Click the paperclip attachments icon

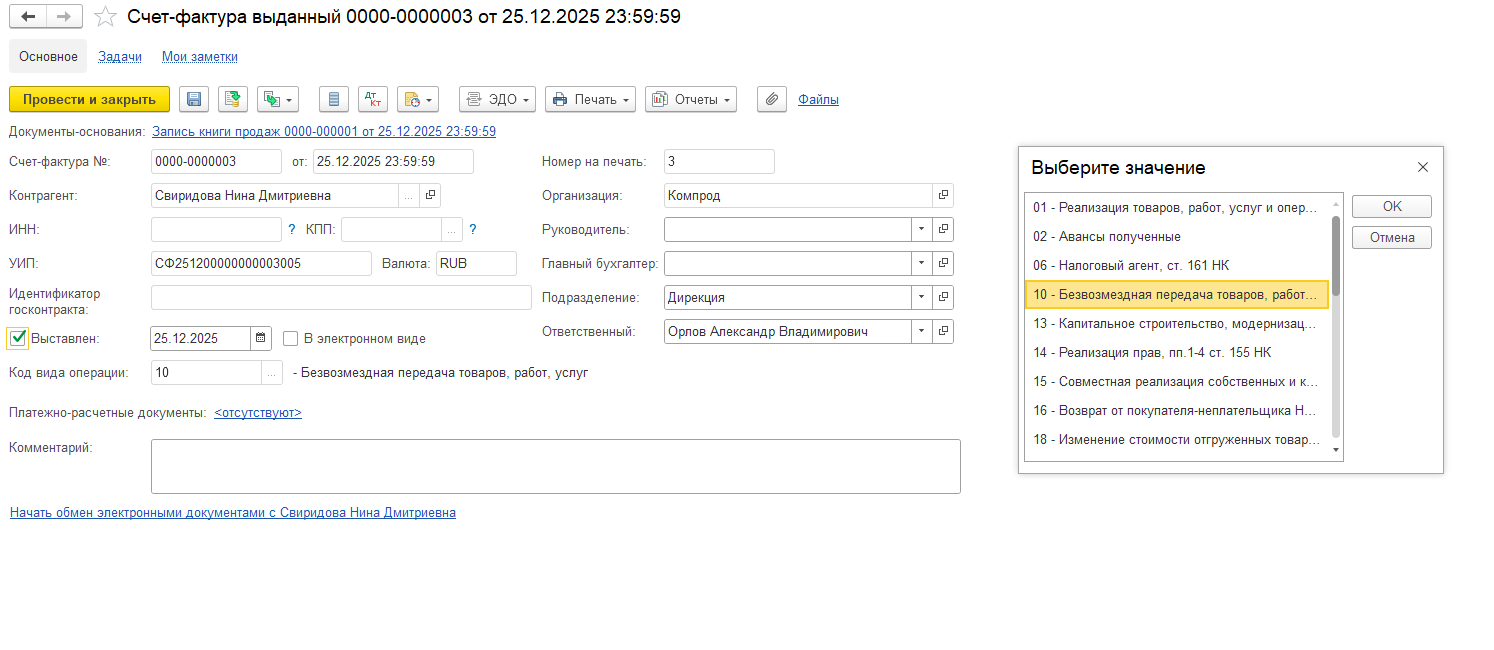(x=771, y=99)
